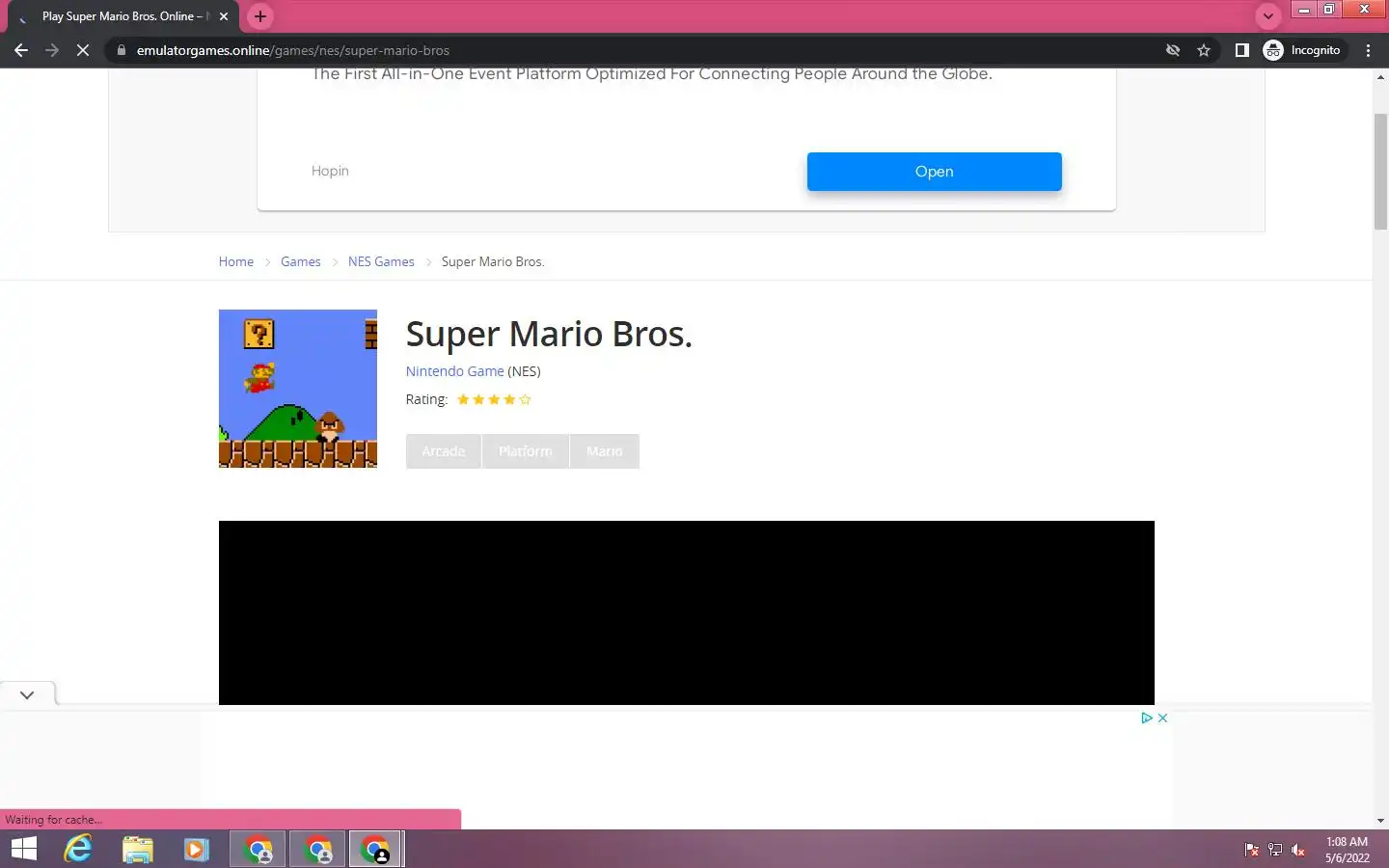Go to the Home breadcrumb link
The height and width of the screenshot is (868, 1389).
click(x=236, y=261)
